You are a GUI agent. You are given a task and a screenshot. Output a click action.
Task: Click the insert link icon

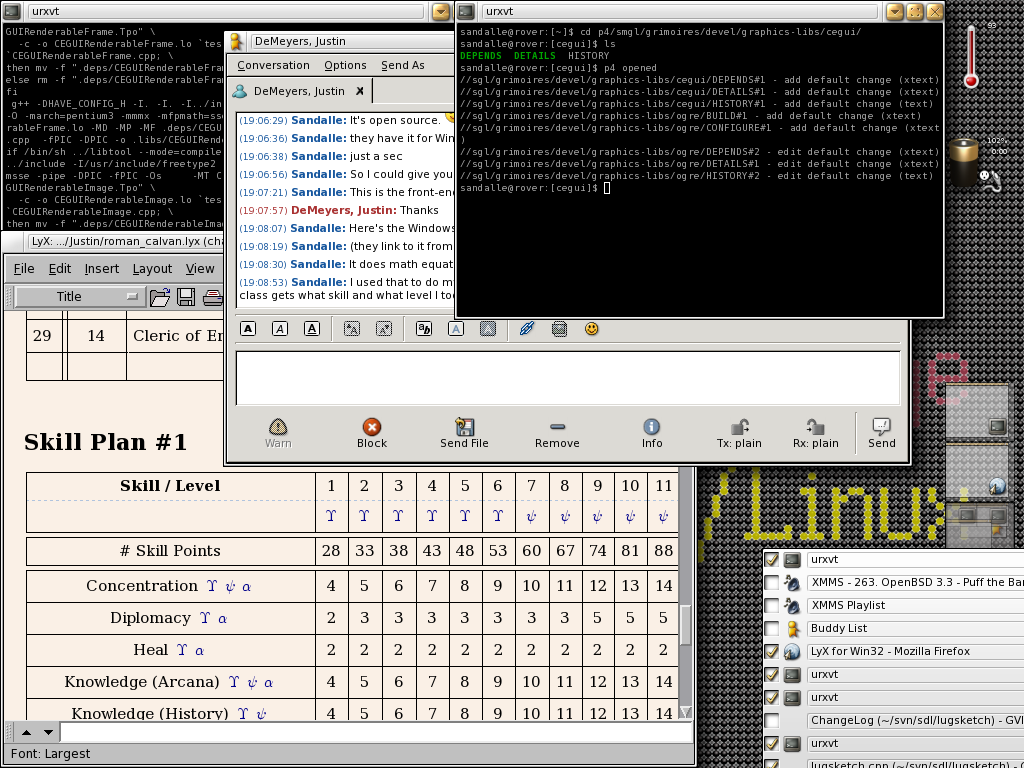pyautogui.click(x=527, y=329)
